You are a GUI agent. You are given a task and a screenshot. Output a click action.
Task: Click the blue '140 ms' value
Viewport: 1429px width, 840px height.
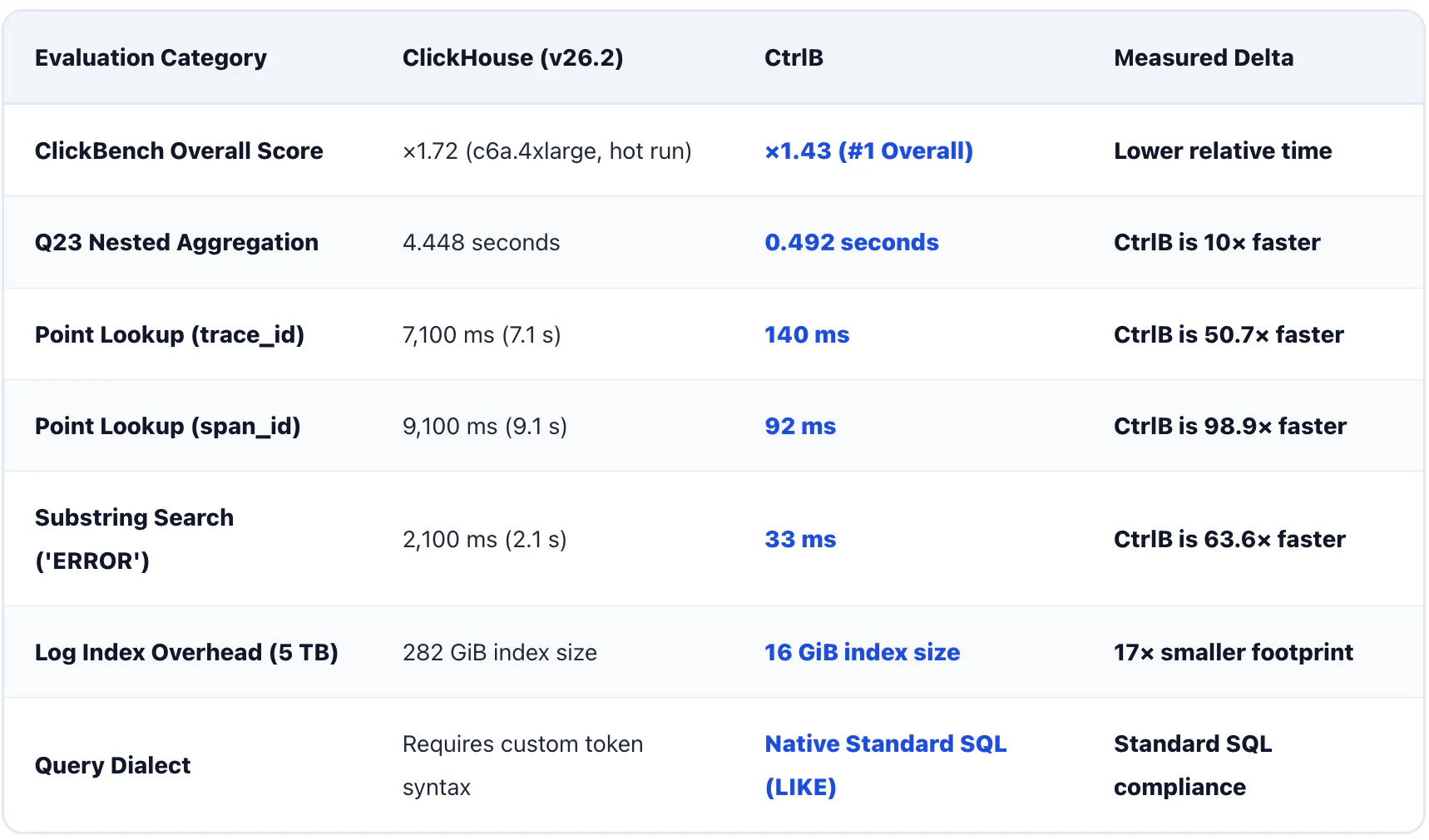[807, 334]
